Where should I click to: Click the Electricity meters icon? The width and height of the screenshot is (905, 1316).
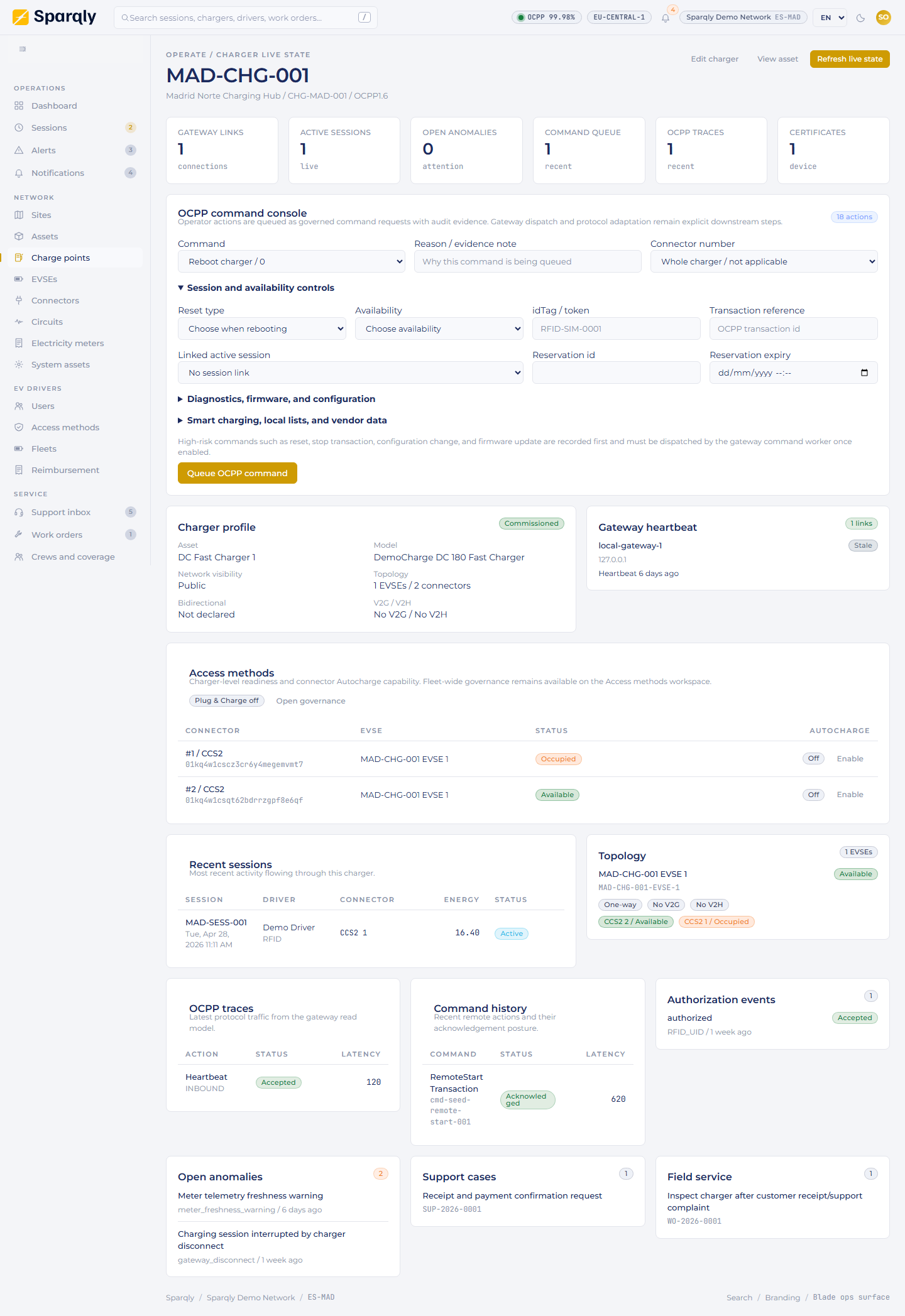click(19, 343)
